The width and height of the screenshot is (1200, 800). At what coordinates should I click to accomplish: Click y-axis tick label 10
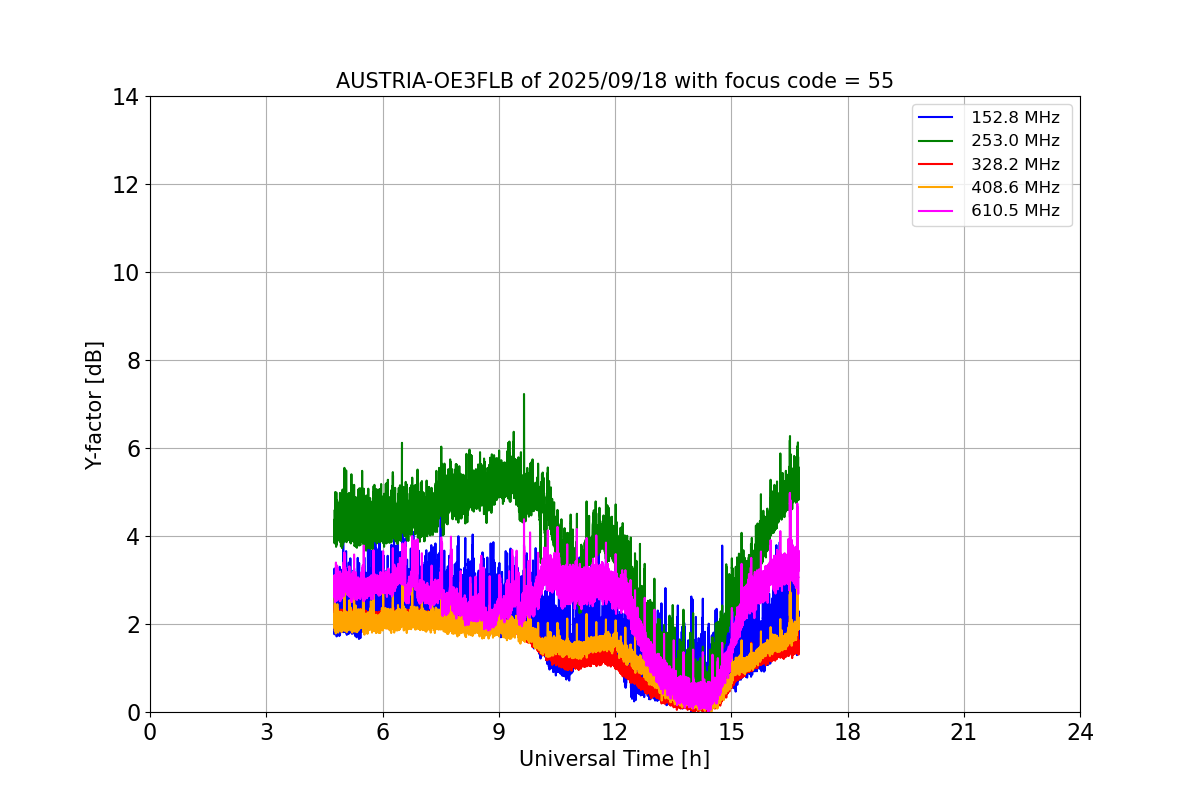pos(125,273)
